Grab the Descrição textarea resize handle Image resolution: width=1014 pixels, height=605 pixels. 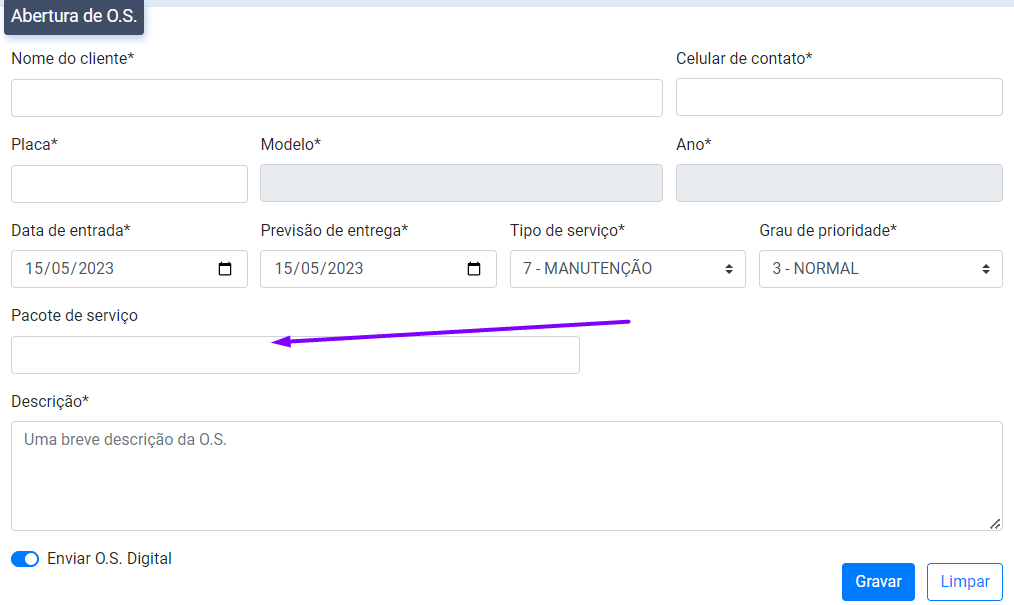click(994, 523)
